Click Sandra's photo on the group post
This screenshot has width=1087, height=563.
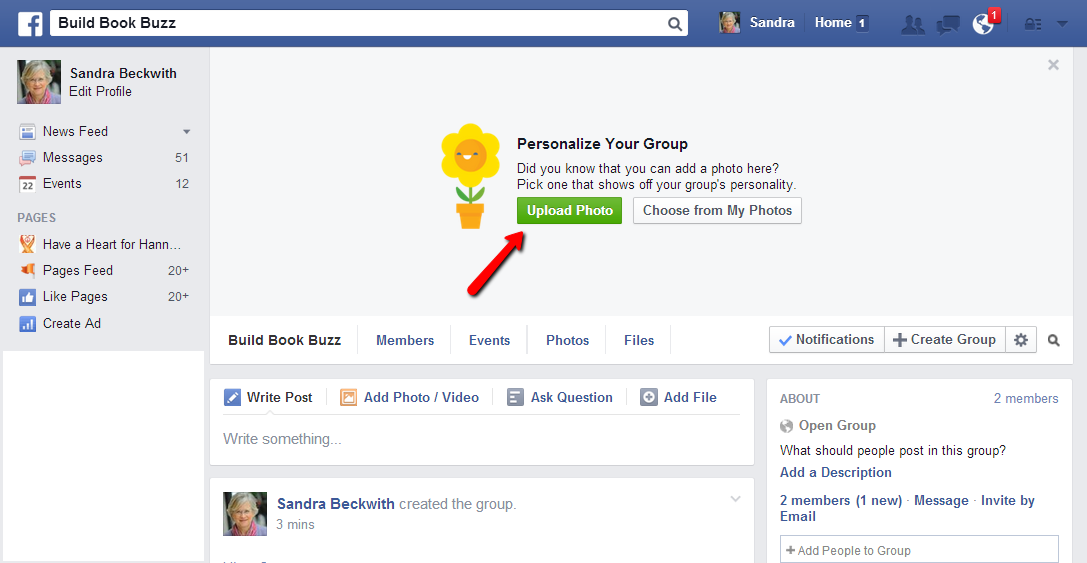click(x=245, y=514)
